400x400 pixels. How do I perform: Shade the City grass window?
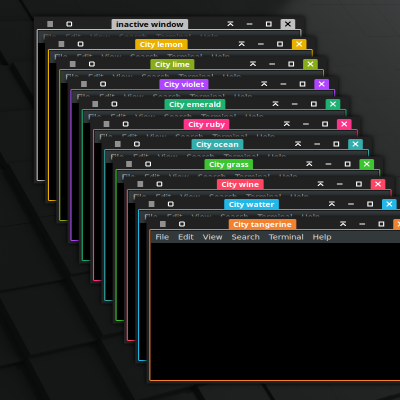(309, 164)
